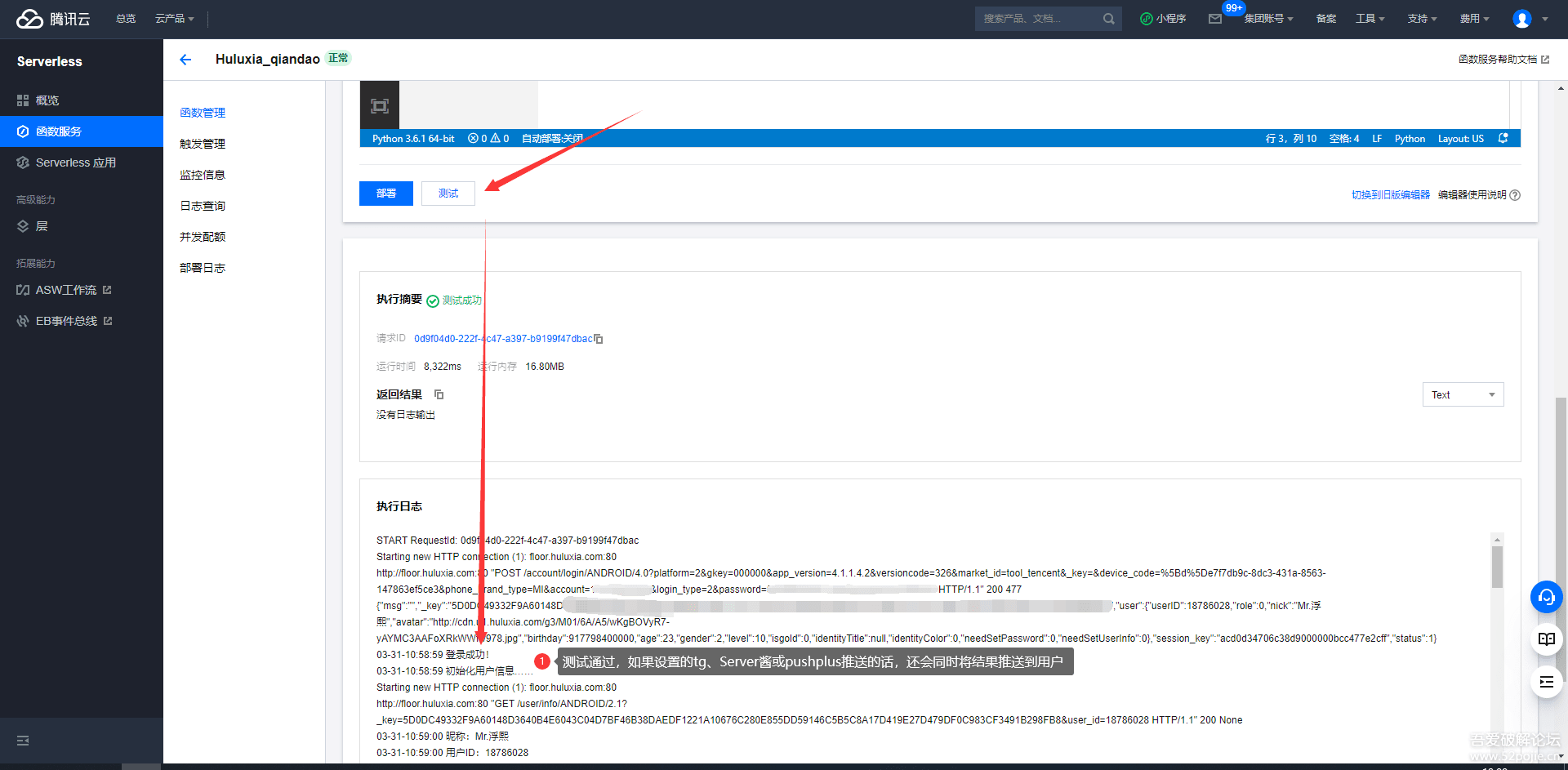The height and width of the screenshot is (770, 1568).
Task: Open the floating documentation book button
Action: pyautogui.click(x=1547, y=639)
